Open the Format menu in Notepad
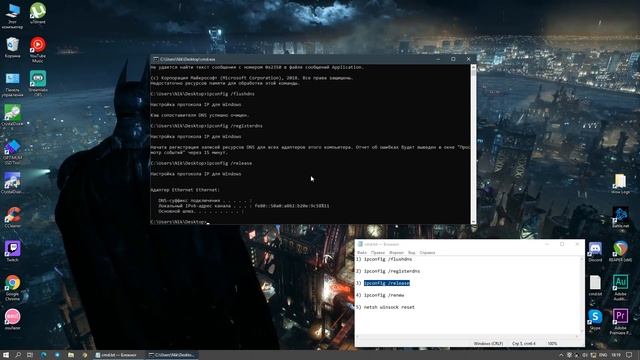This screenshot has height=360, width=640. coord(396,253)
